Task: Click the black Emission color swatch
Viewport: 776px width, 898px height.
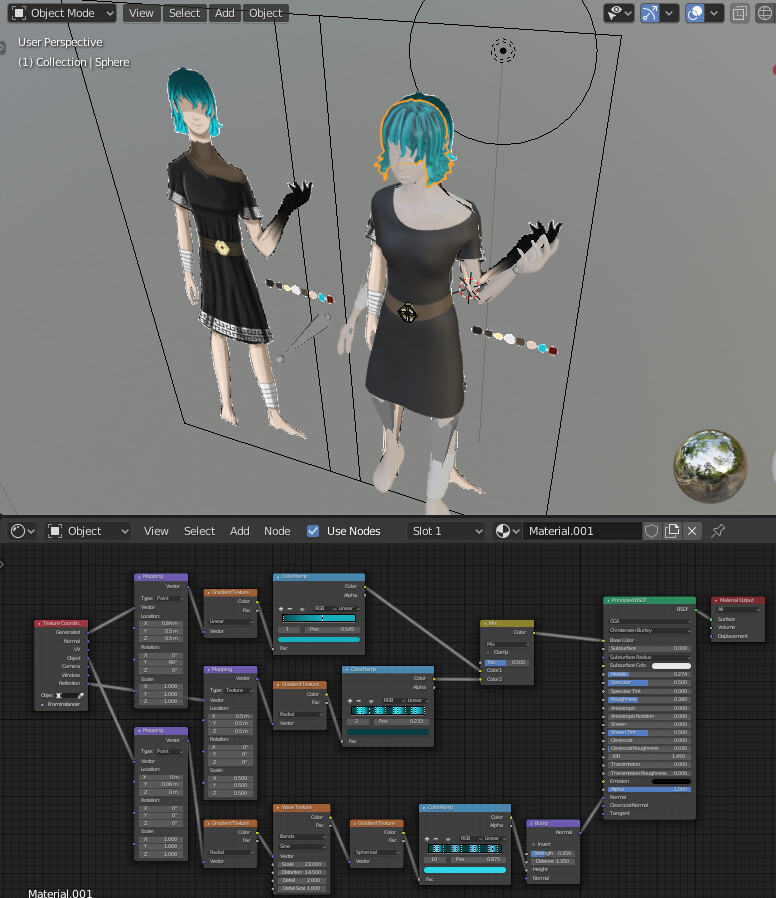Action: click(x=671, y=781)
